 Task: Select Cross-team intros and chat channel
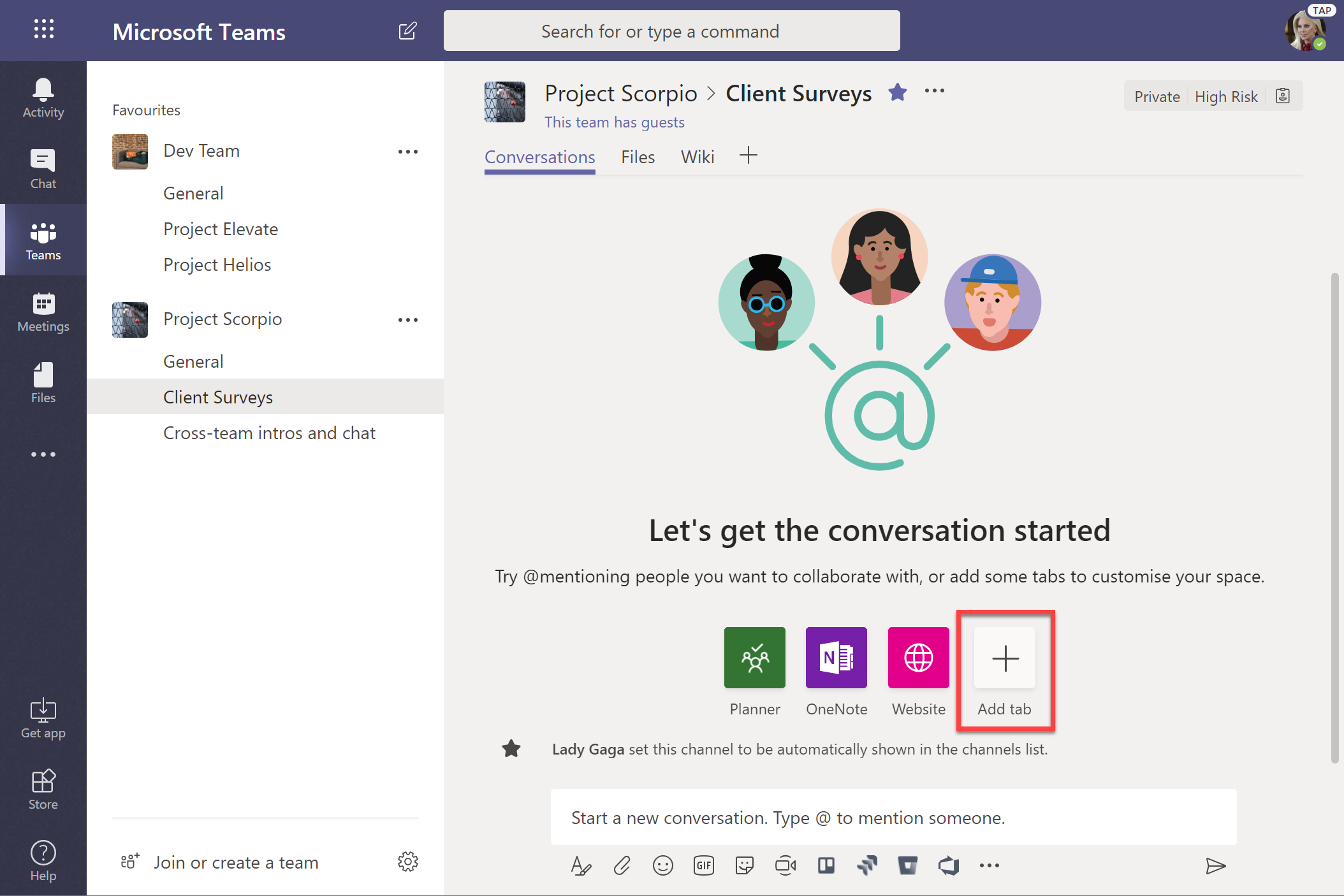(268, 432)
